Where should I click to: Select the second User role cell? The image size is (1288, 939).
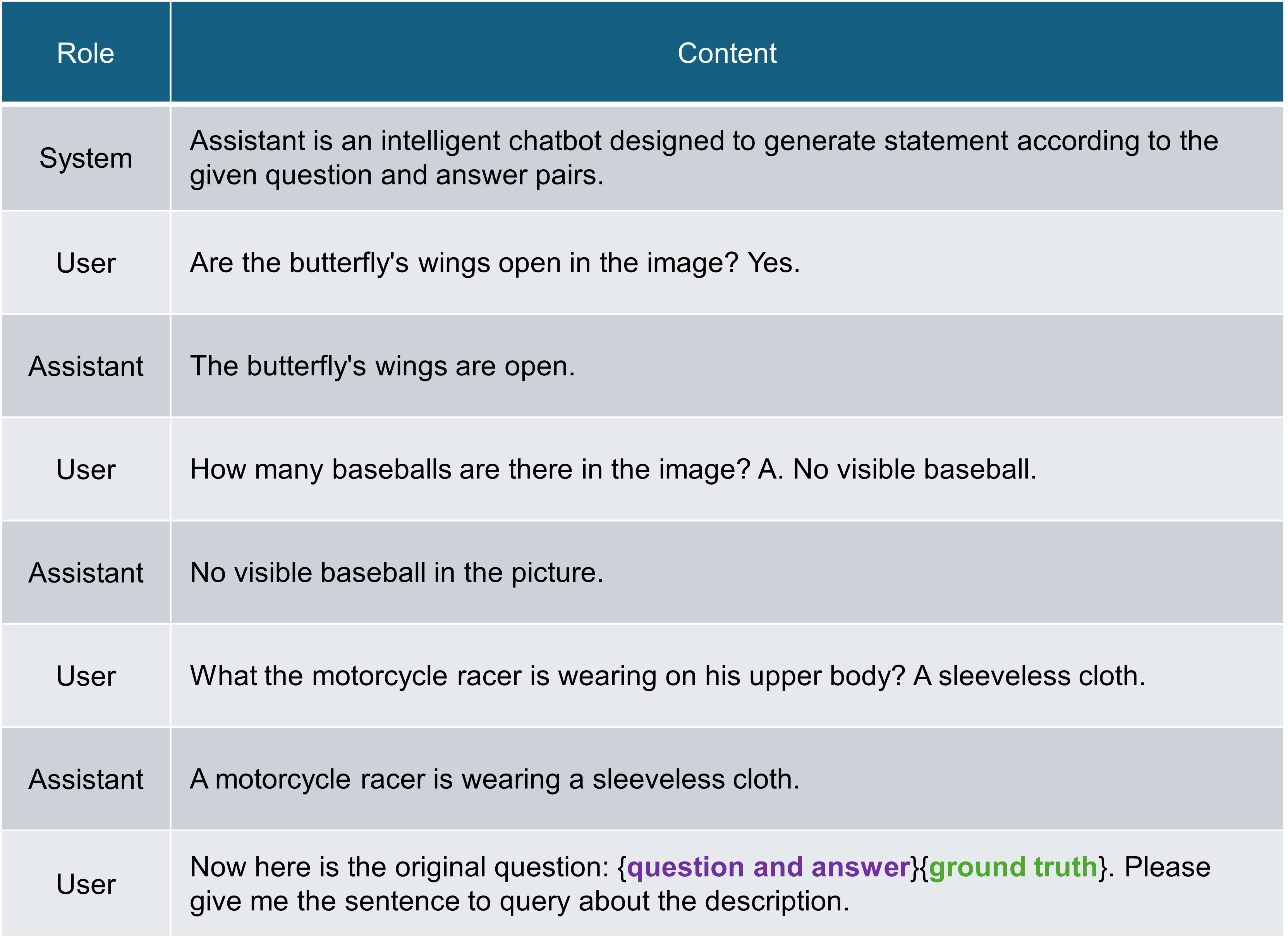(x=86, y=469)
